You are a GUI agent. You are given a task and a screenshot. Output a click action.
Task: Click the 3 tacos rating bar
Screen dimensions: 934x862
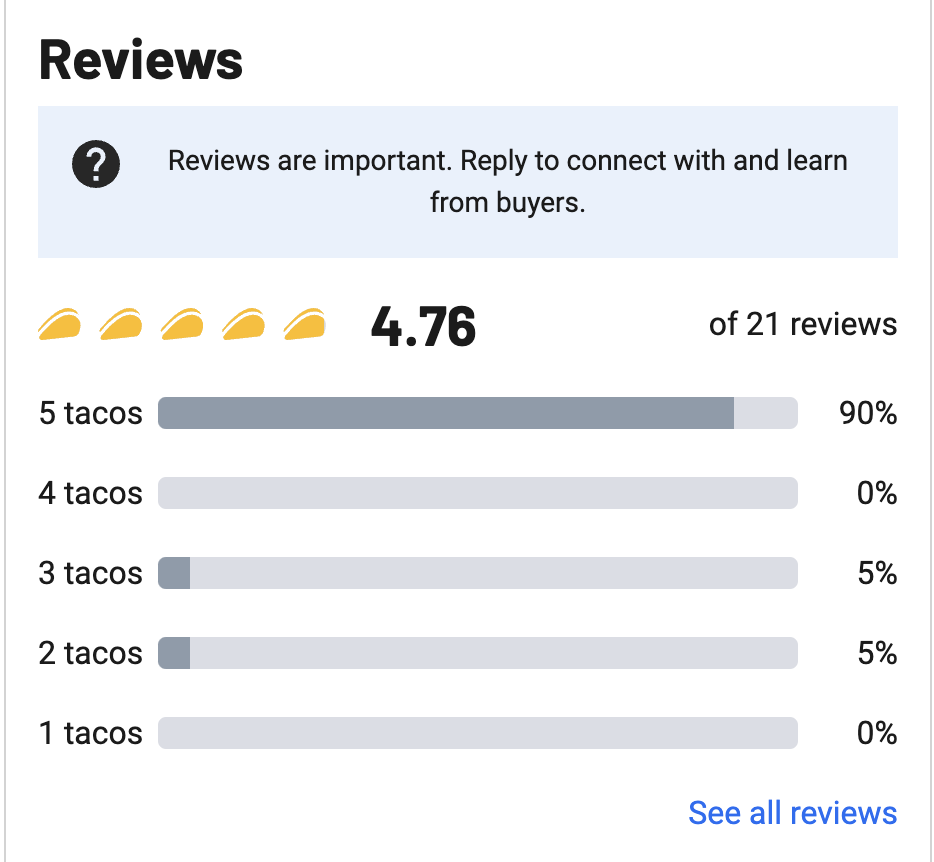click(x=477, y=573)
